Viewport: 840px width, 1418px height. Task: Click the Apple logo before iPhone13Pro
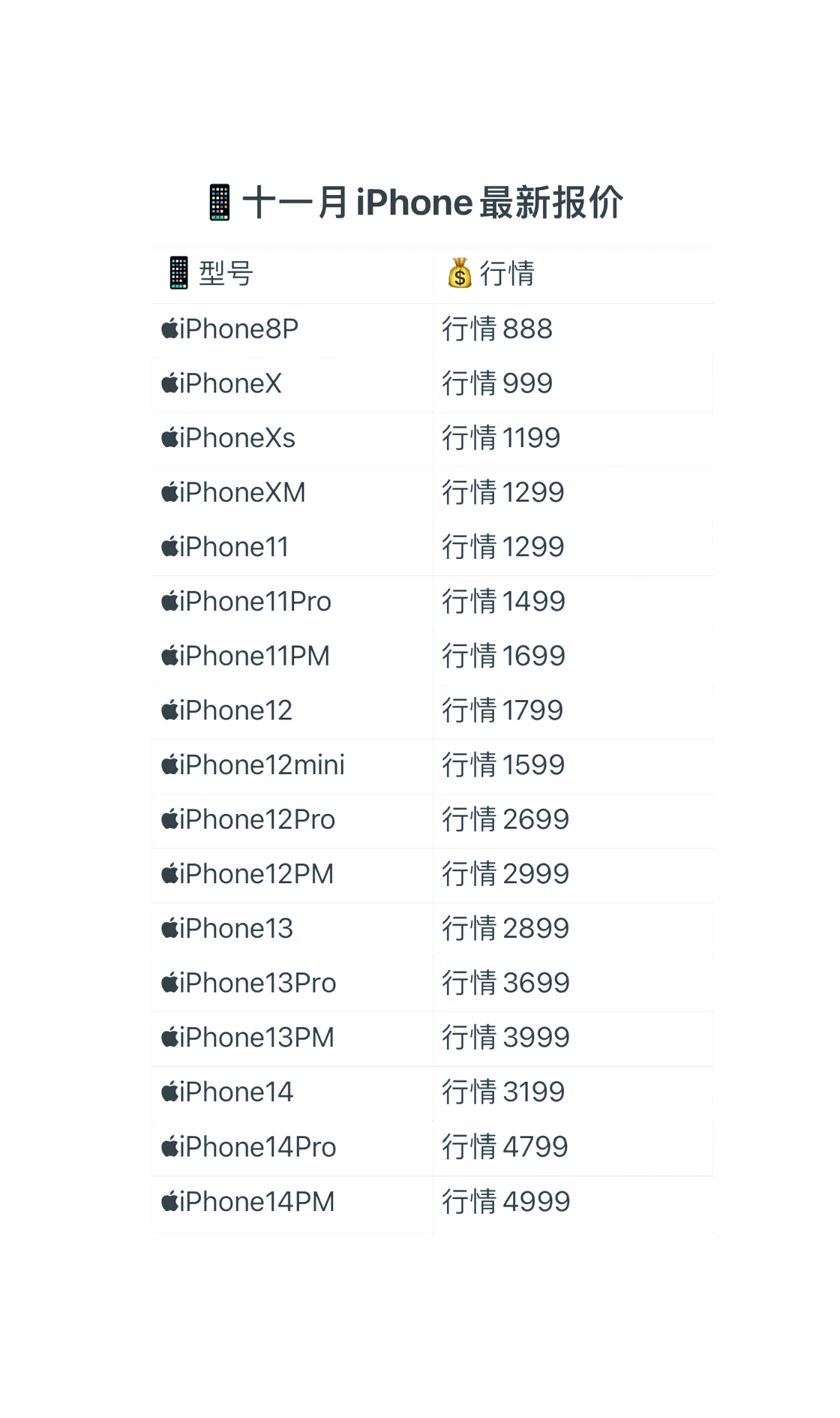(x=169, y=983)
